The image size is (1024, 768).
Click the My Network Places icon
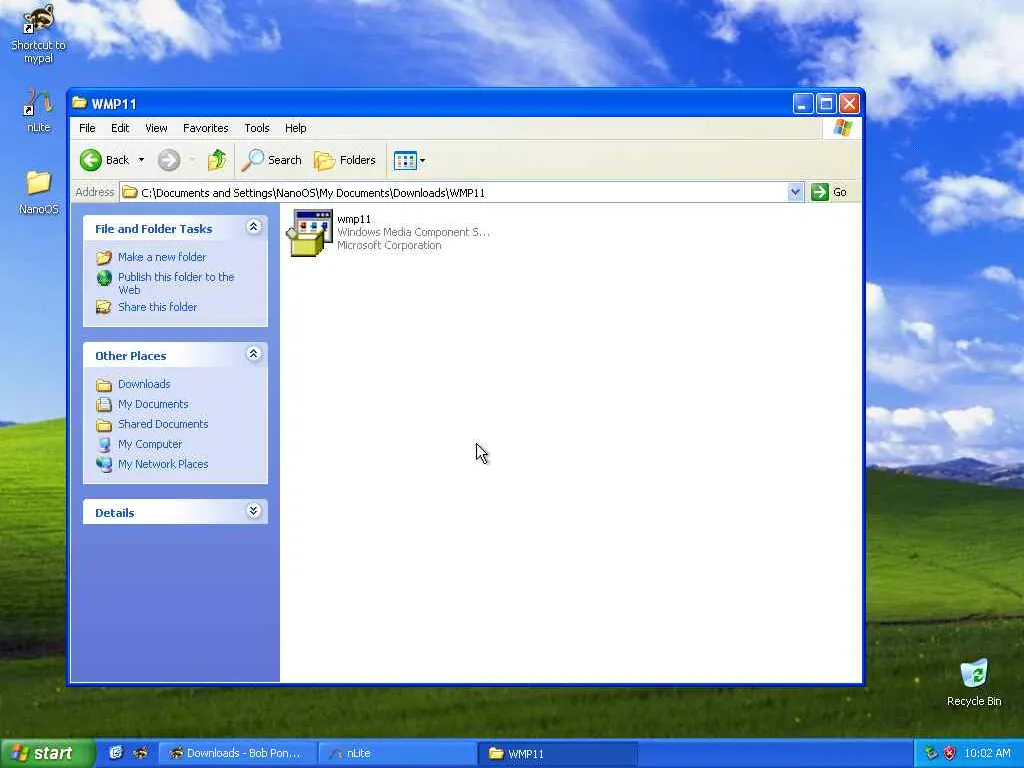click(x=104, y=464)
